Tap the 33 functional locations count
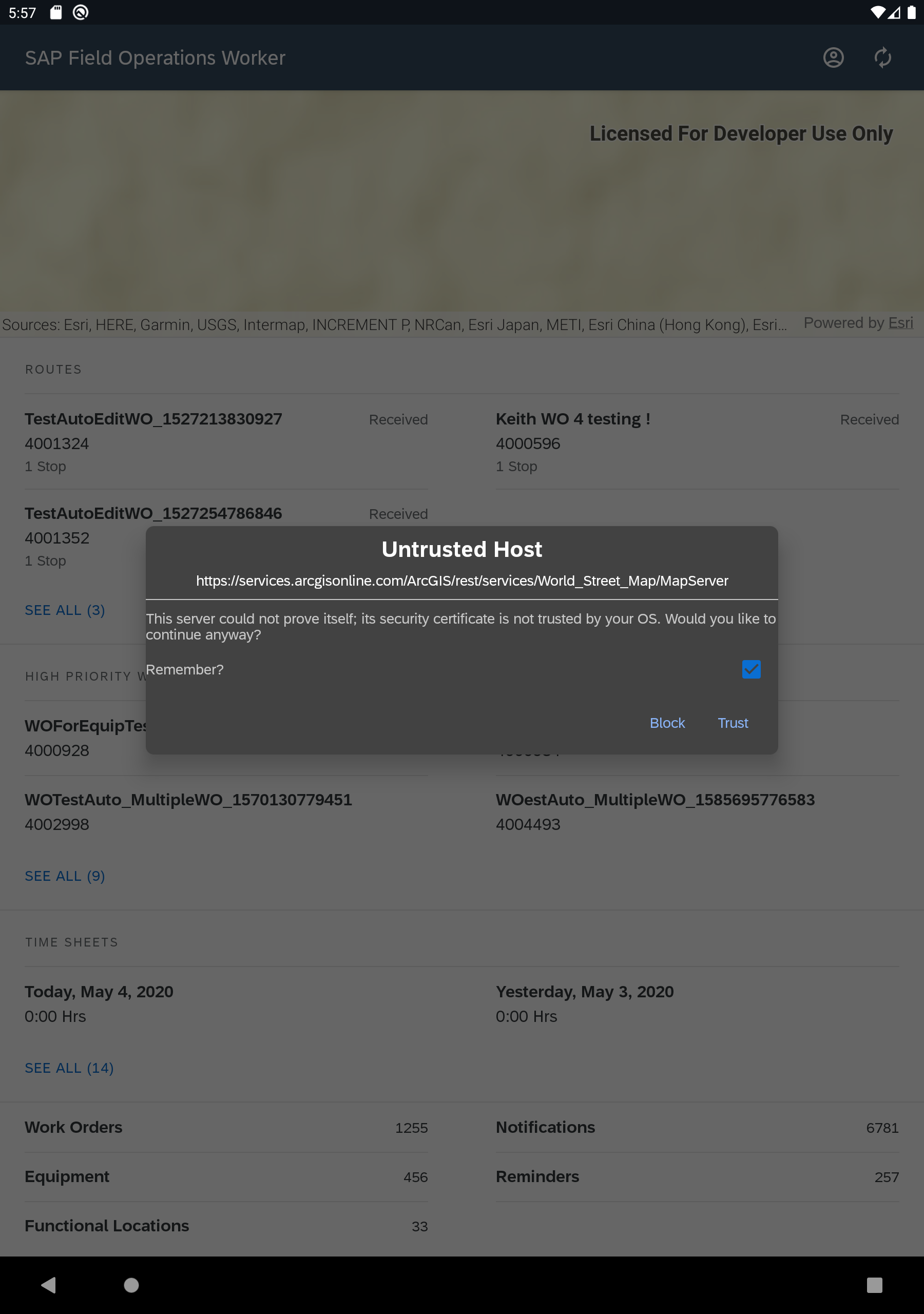The width and height of the screenshot is (924, 1314). 419,1226
